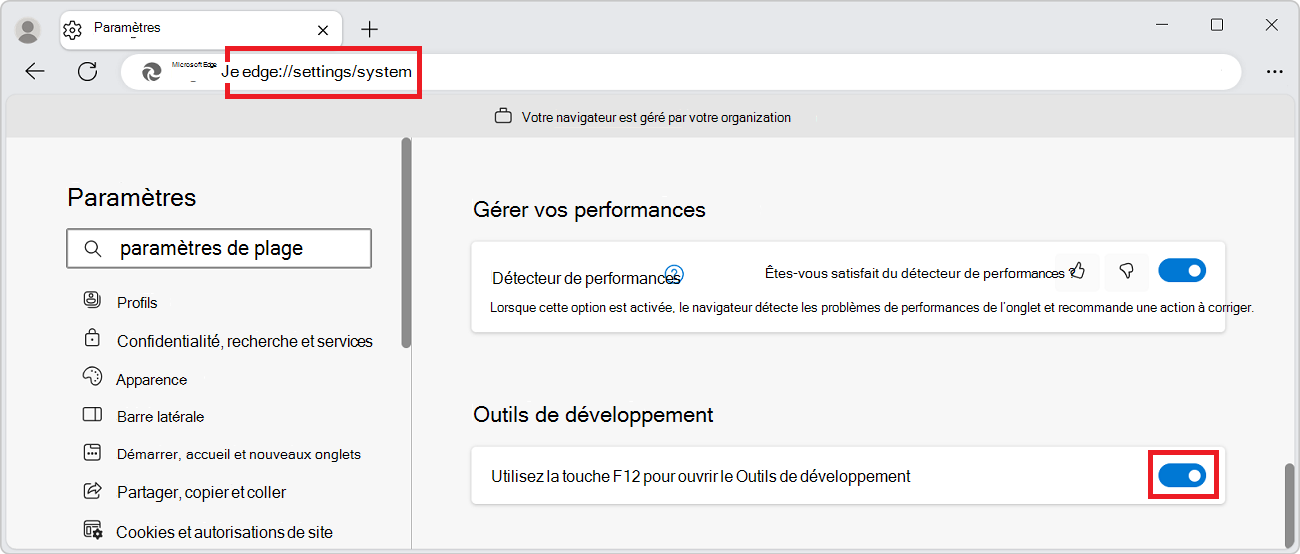Close the Paramètres tab
The image size is (1300, 554).
pos(323,30)
